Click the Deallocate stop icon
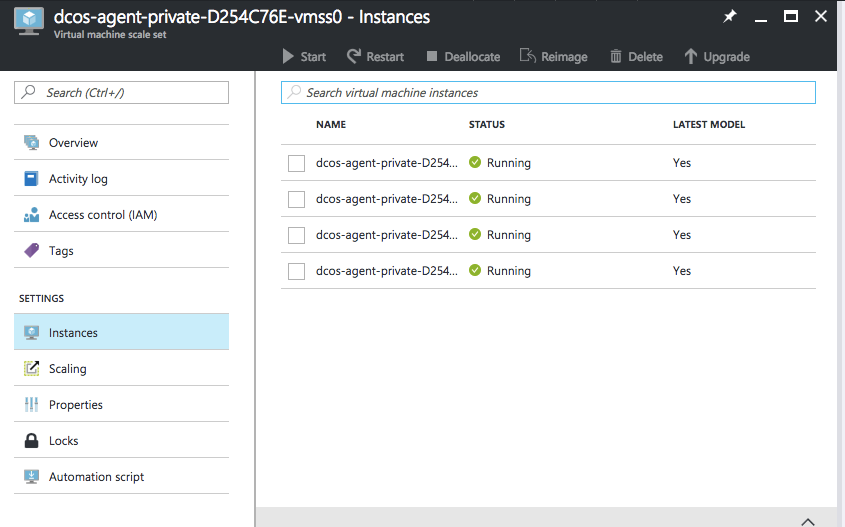 432,57
